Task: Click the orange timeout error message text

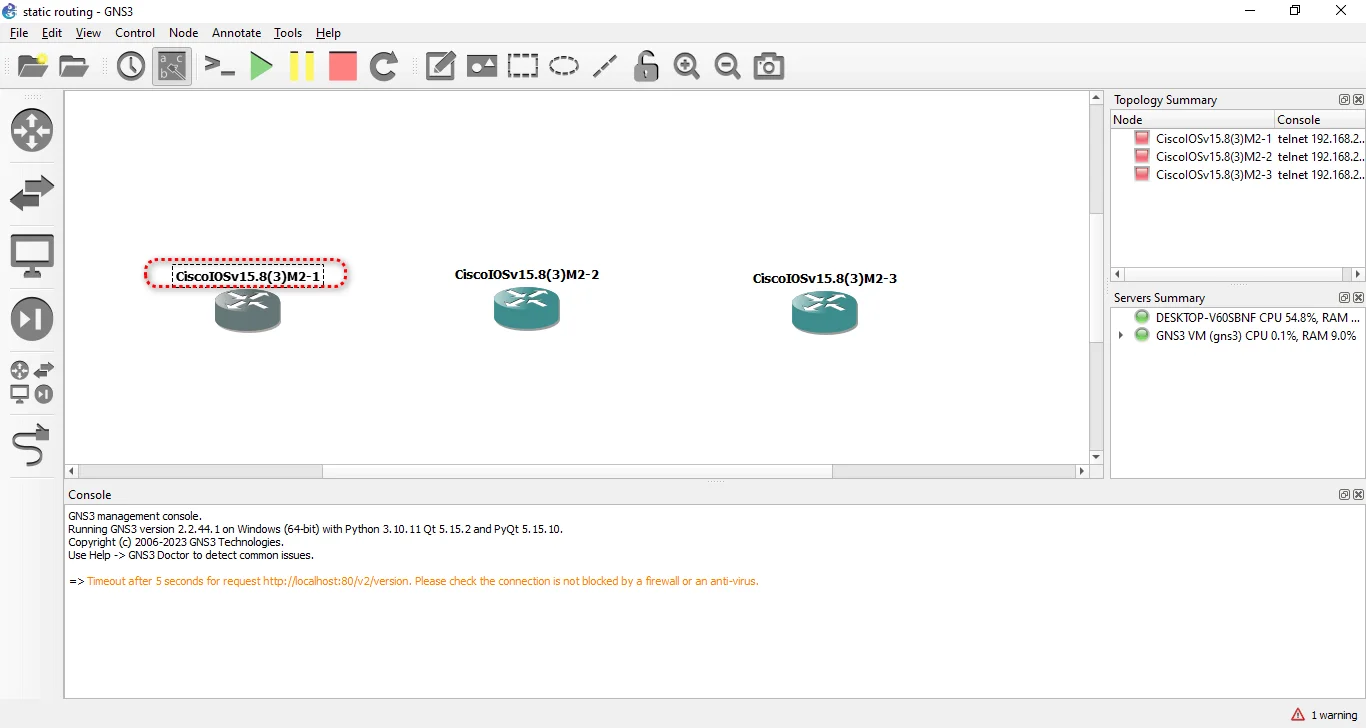Action: (x=423, y=581)
